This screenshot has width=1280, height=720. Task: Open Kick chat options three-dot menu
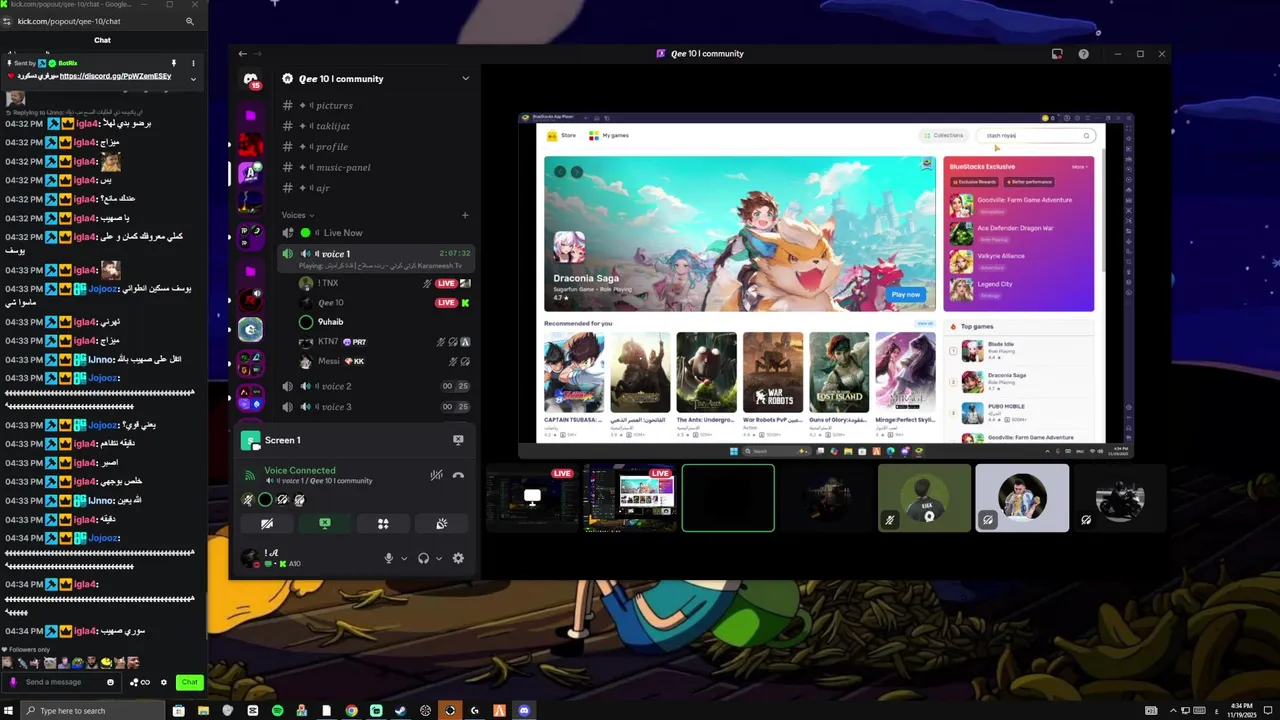pos(193,63)
